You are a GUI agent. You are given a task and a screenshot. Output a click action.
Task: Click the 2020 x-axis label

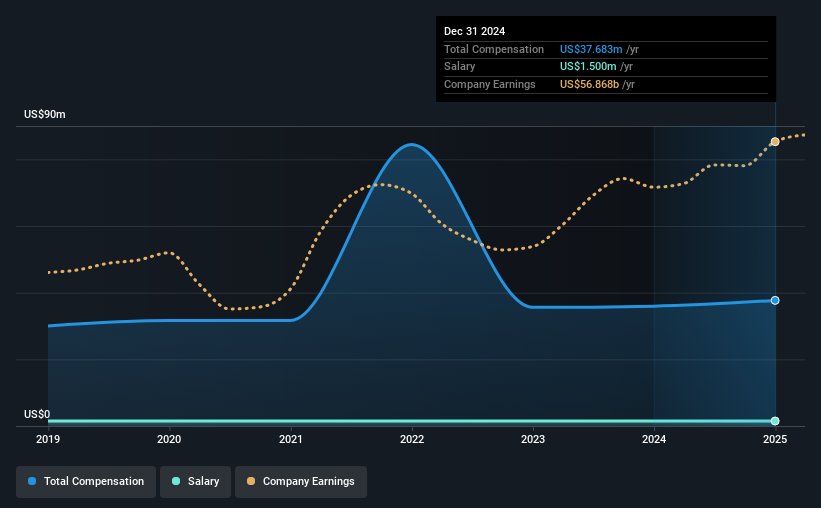click(169, 439)
